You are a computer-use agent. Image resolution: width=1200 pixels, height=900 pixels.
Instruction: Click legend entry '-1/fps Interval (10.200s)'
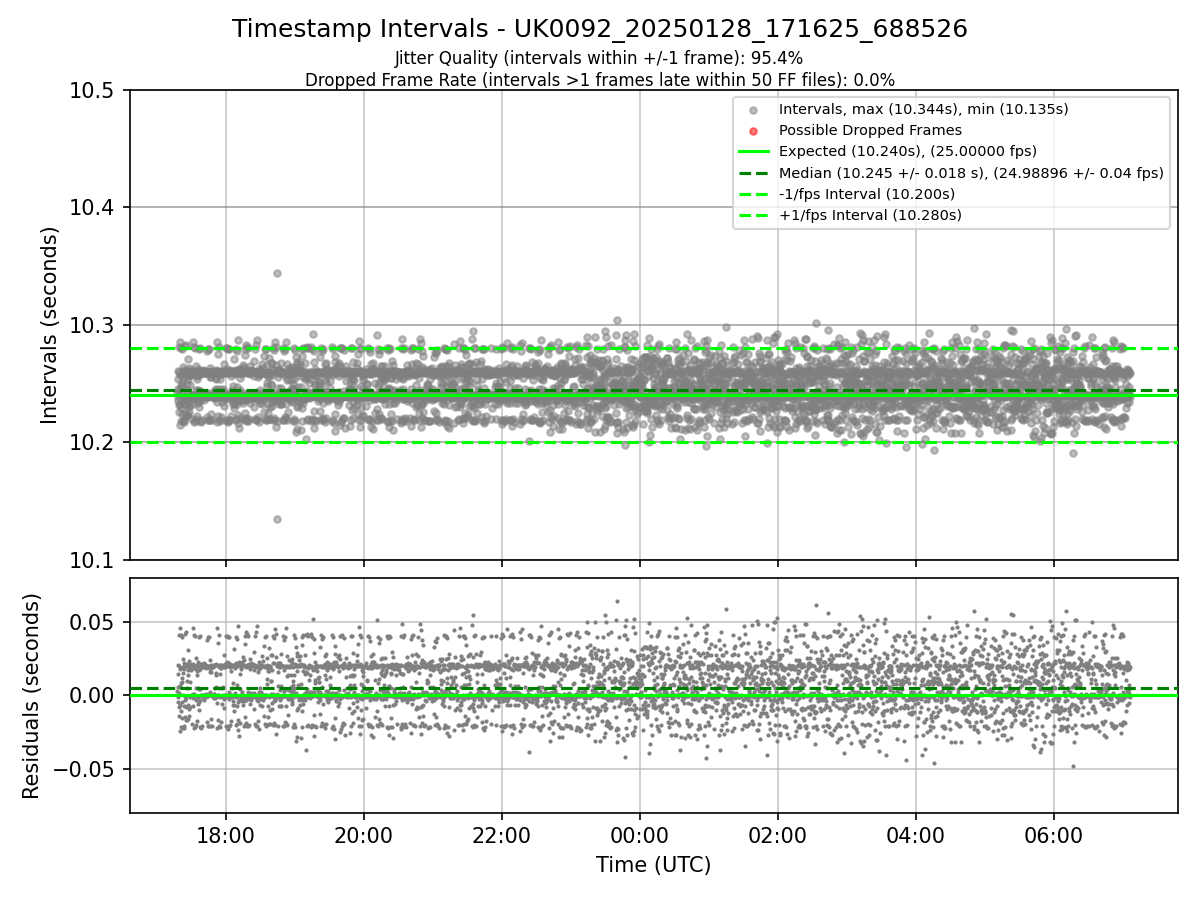click(x=867, y=193)
